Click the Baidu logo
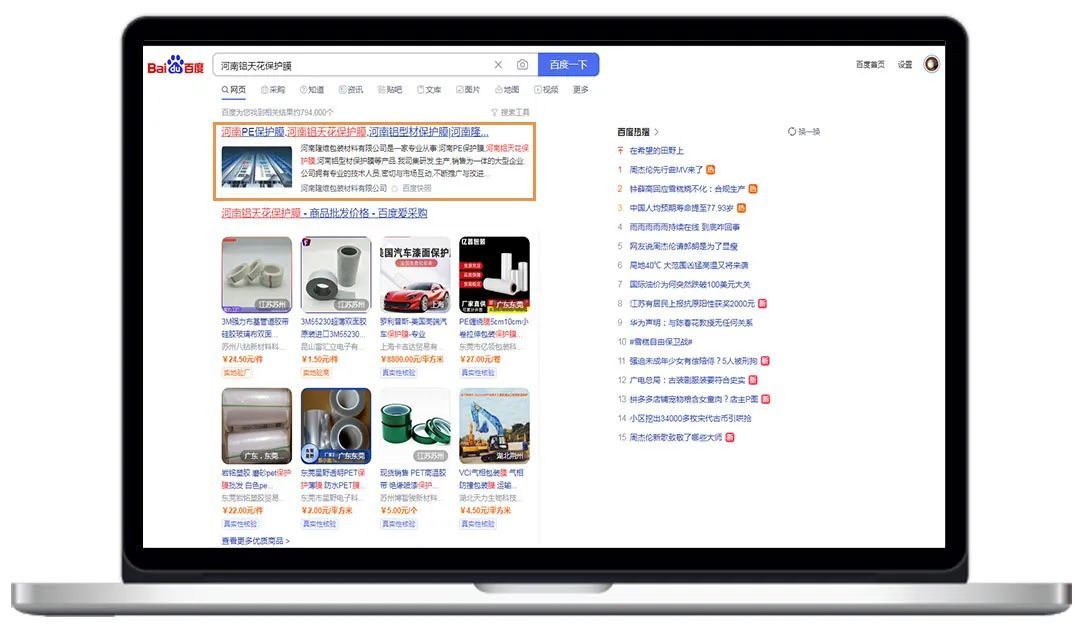Viewport: 1080px width, 628px height. click(x=176, y=66)
